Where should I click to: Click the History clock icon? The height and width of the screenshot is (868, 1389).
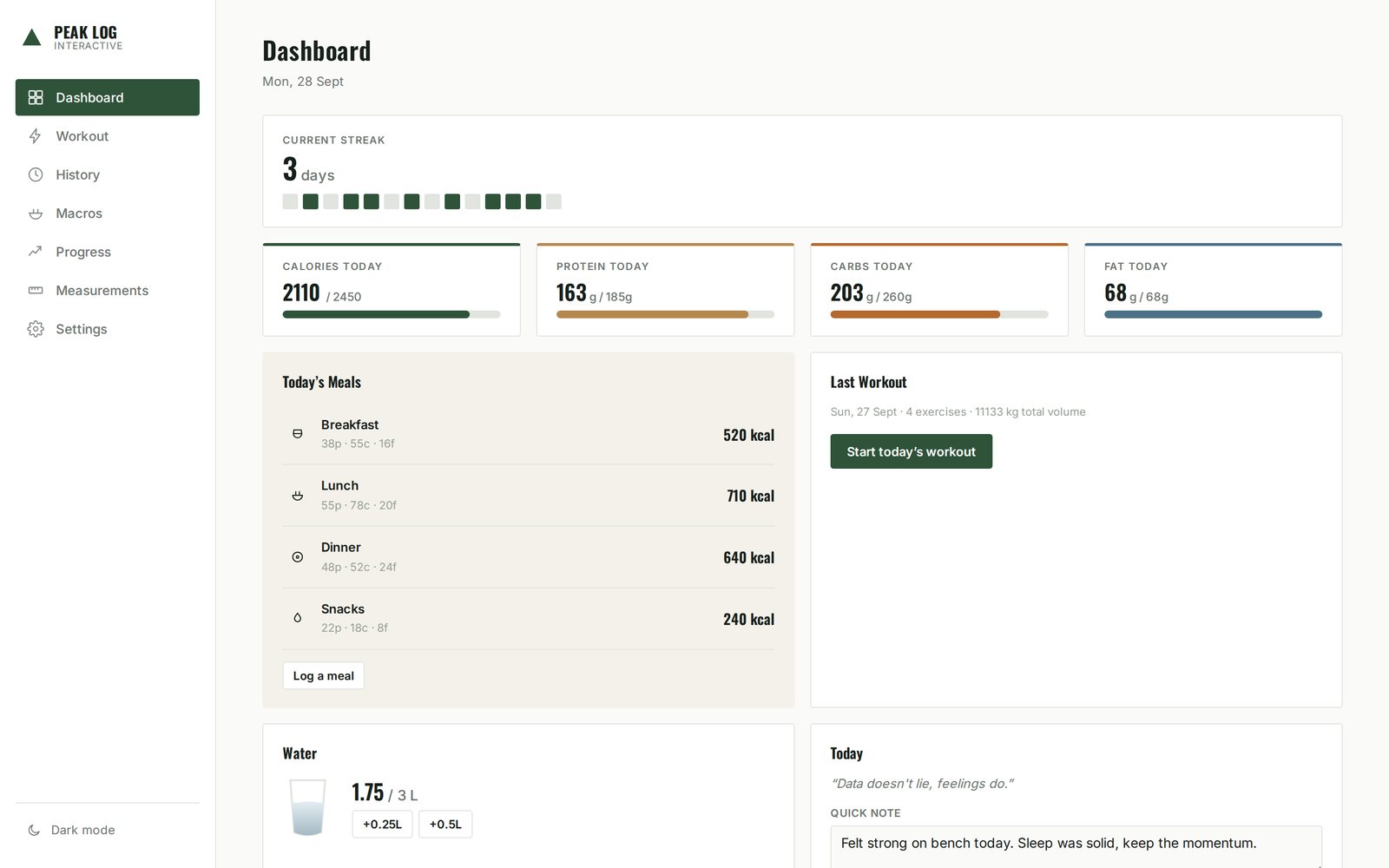click(36, 174)
